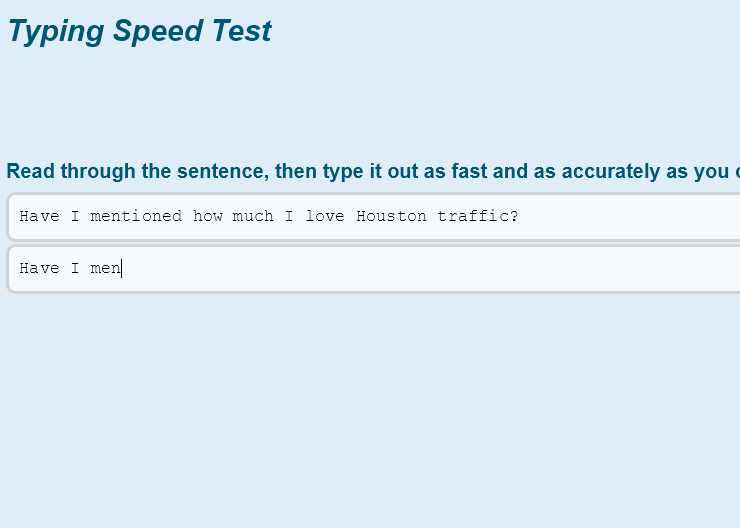The height and width of the screenshot is (528, 740).
Task: Click "traffic?" in the sample sentence
Action: point(478,217)
